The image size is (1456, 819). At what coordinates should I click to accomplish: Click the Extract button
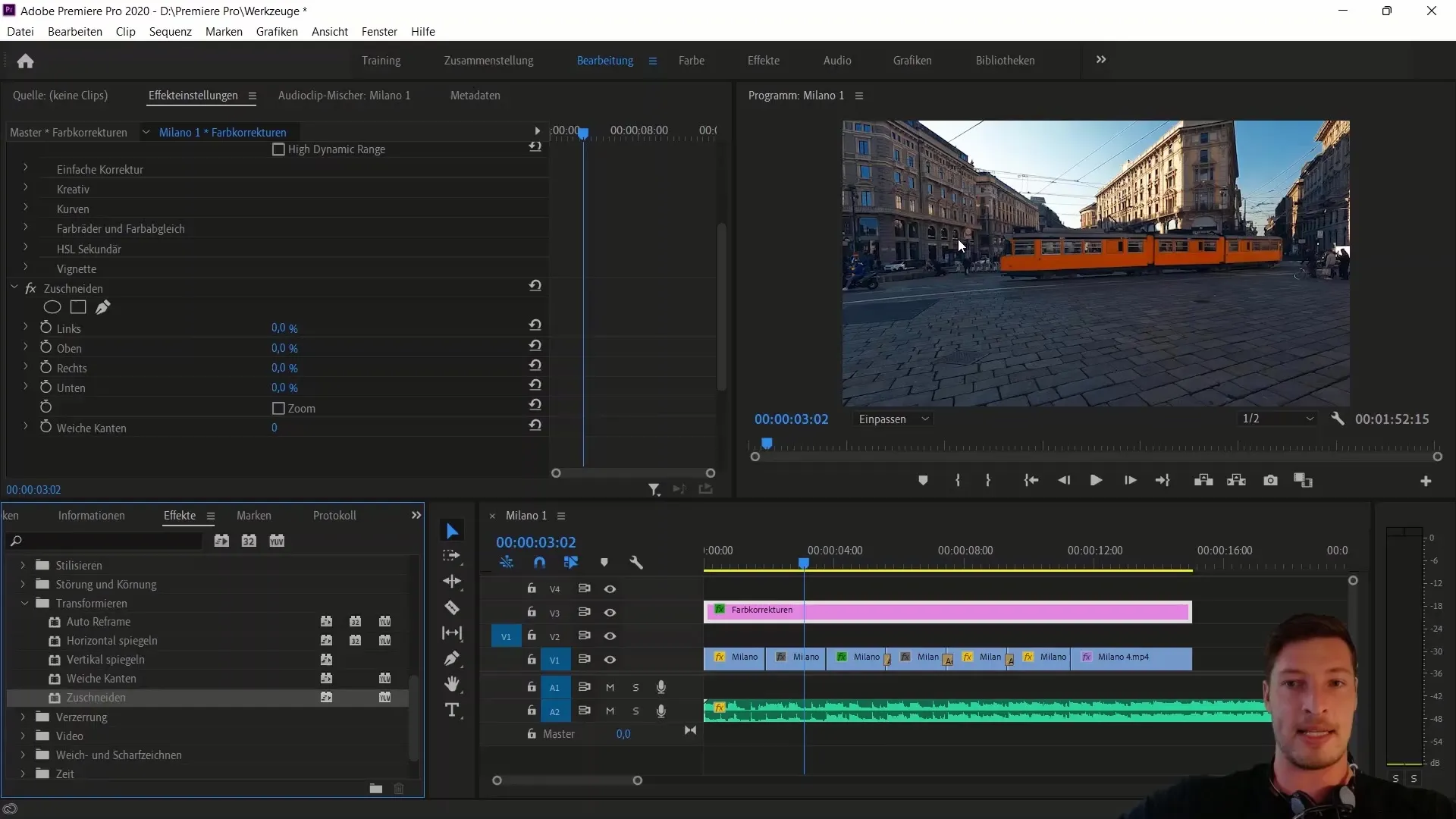[x=1236, y=481]
